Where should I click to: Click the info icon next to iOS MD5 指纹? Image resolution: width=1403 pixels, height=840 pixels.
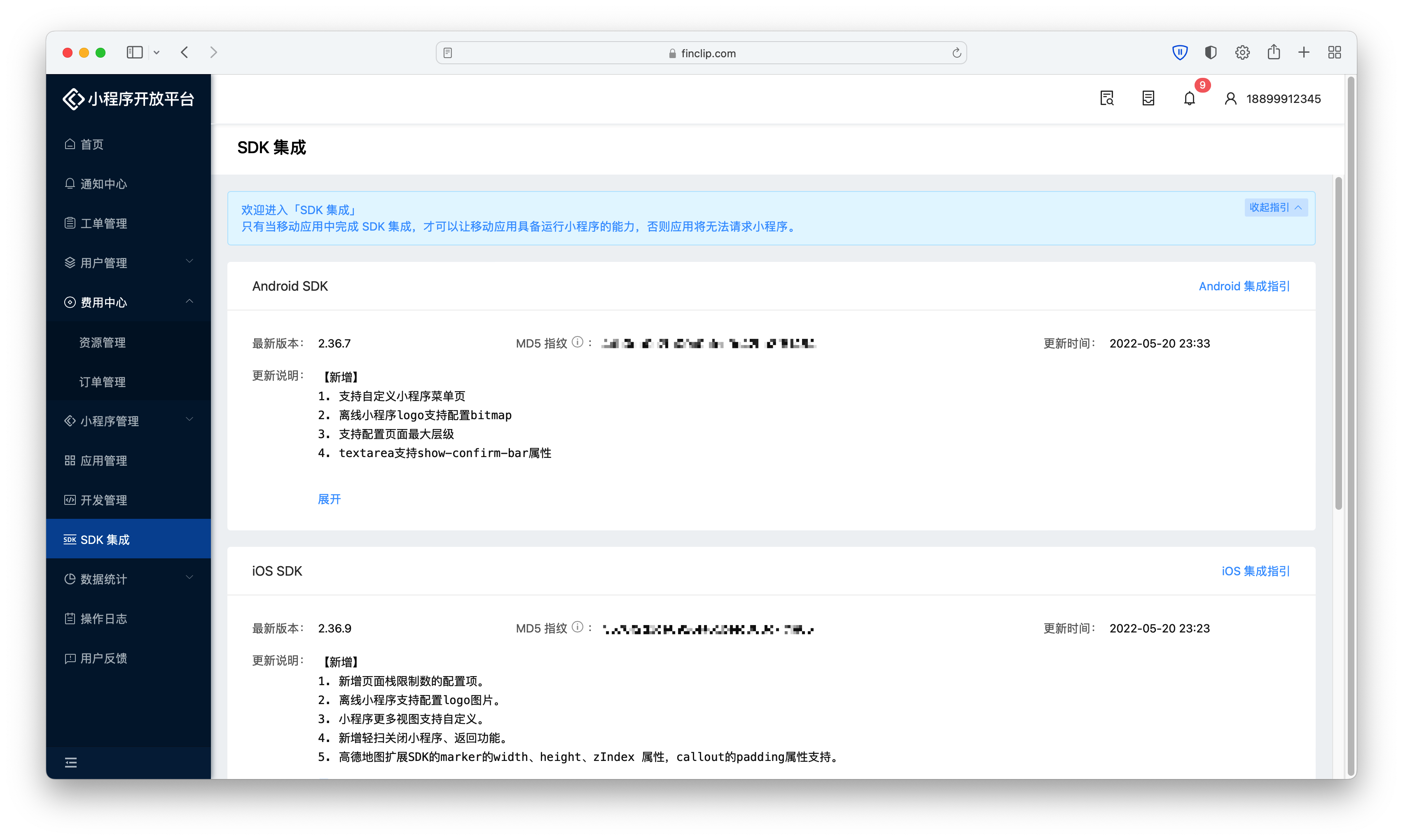coord(577,627)
